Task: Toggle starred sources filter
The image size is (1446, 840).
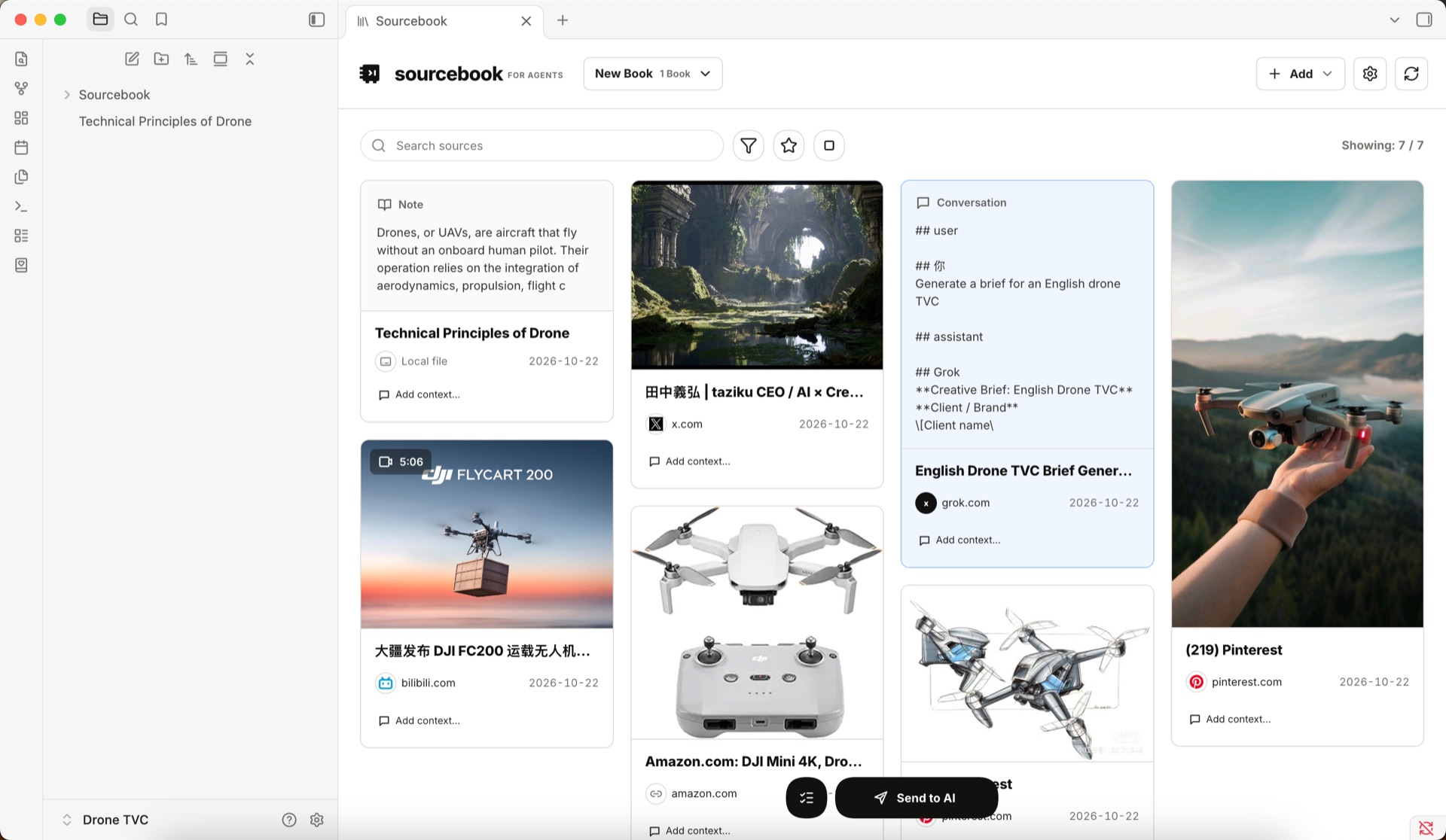Action: [x=789, y=145]
